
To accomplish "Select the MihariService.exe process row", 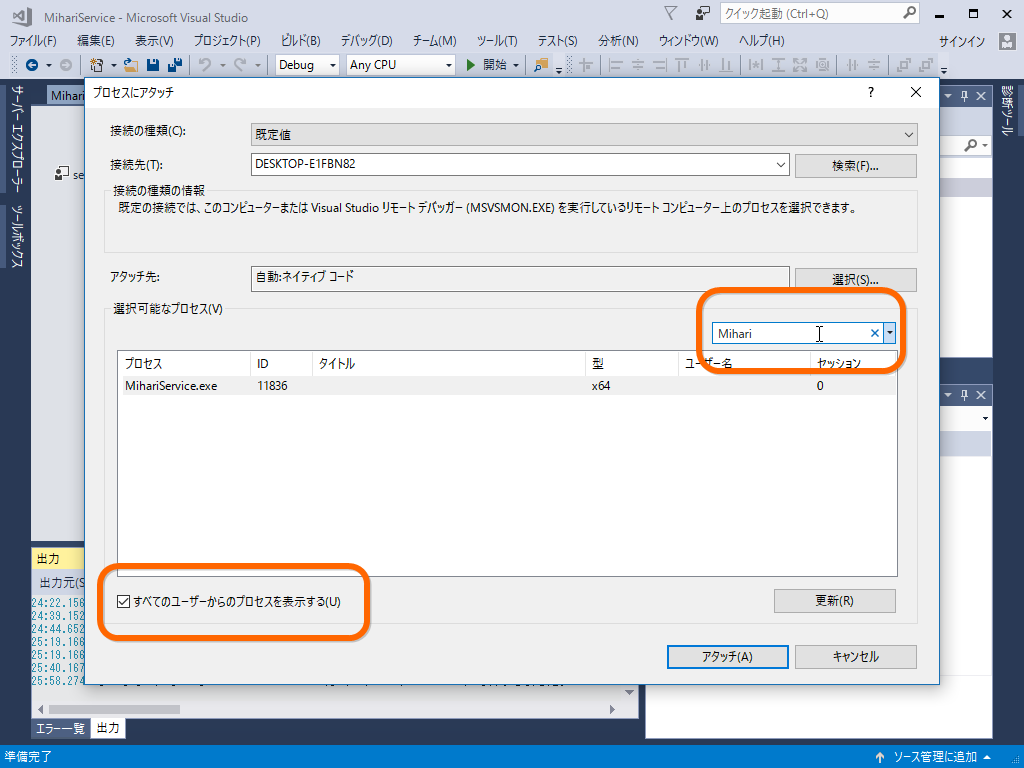I will 509,386.
